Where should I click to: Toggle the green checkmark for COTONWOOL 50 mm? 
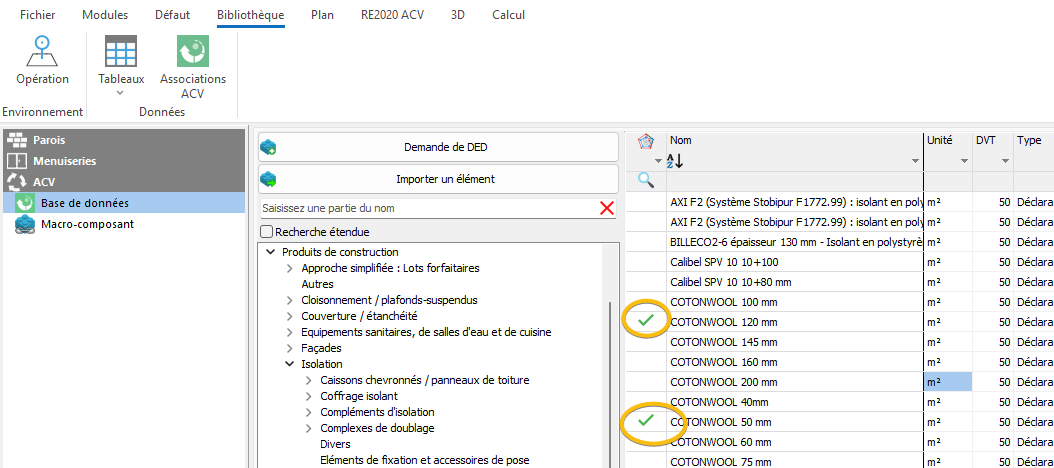pyautogui.click(x=646, y=421)
